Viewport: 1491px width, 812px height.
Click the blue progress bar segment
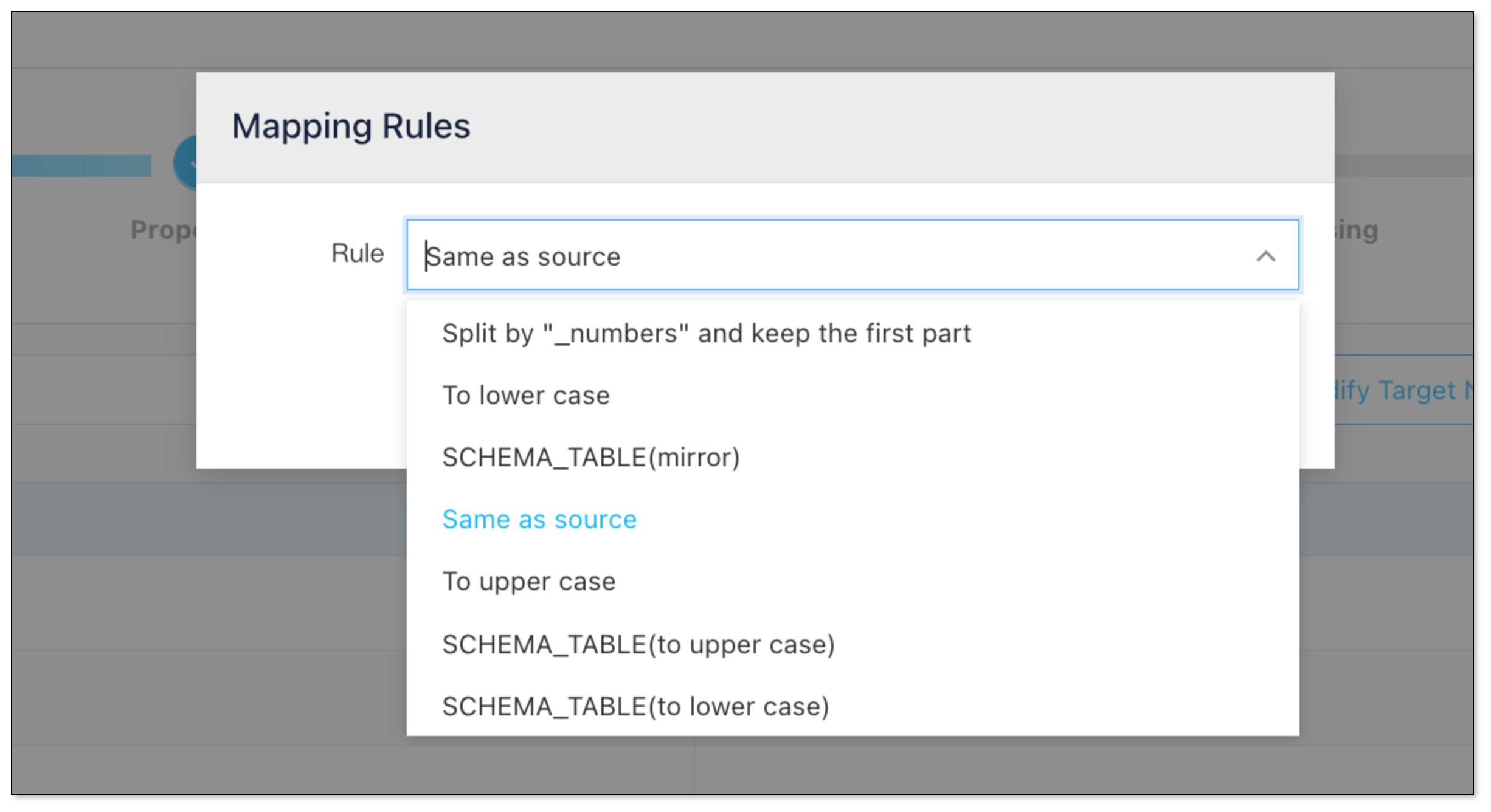81,165
